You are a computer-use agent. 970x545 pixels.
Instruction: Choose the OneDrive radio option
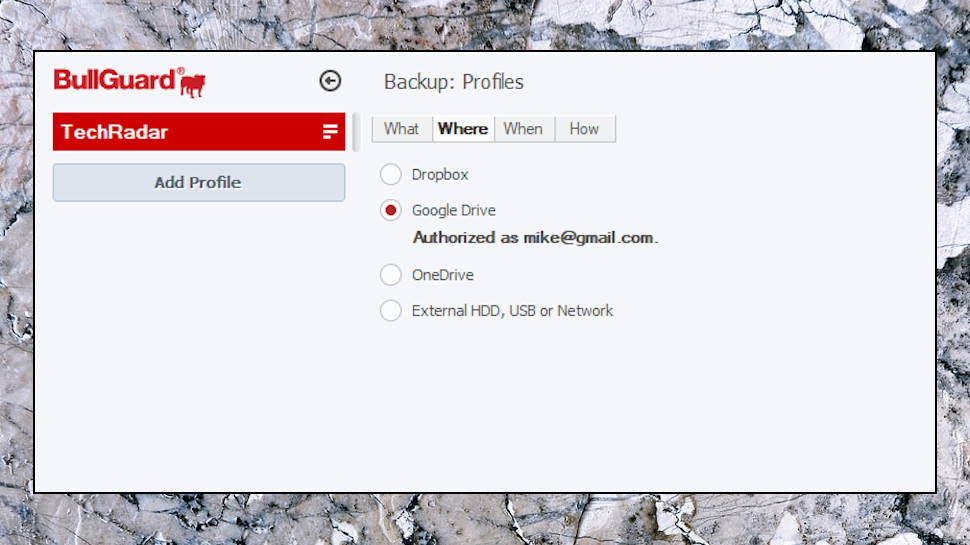tap(390, 275)
